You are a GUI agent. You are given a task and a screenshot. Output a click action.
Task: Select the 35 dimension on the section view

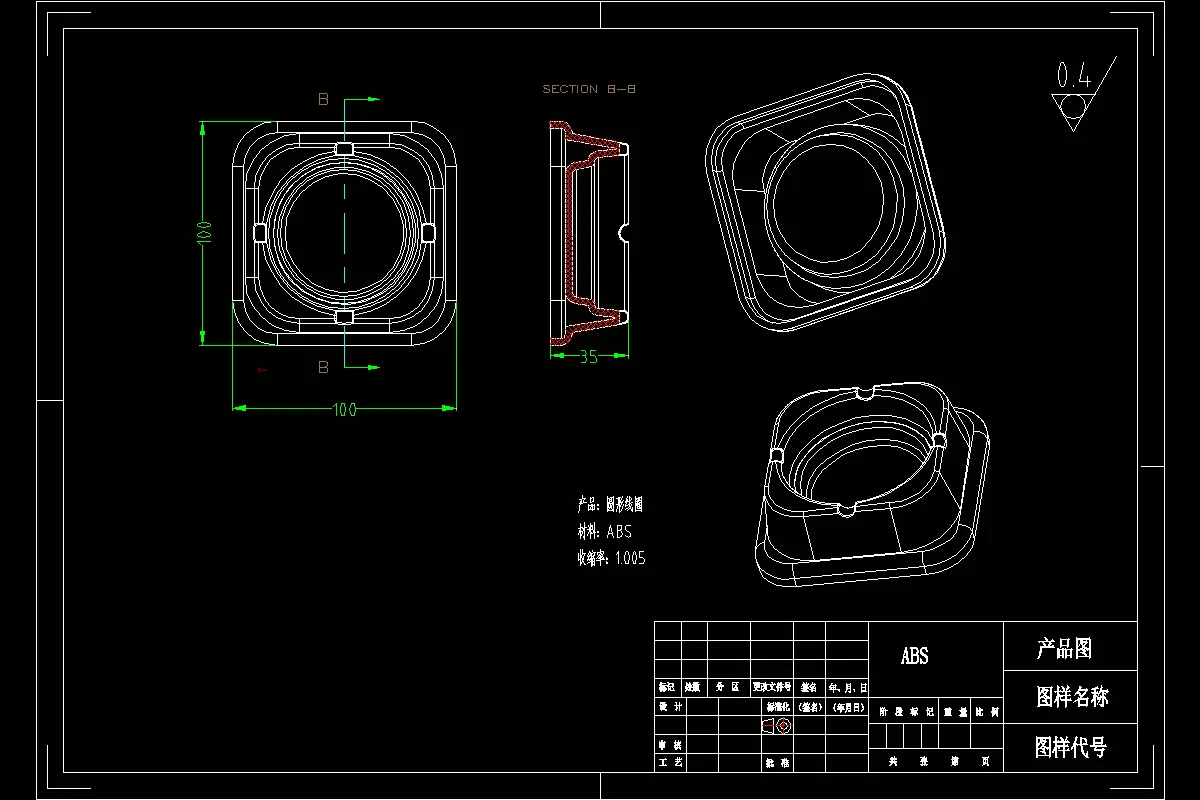click(588, 357)
